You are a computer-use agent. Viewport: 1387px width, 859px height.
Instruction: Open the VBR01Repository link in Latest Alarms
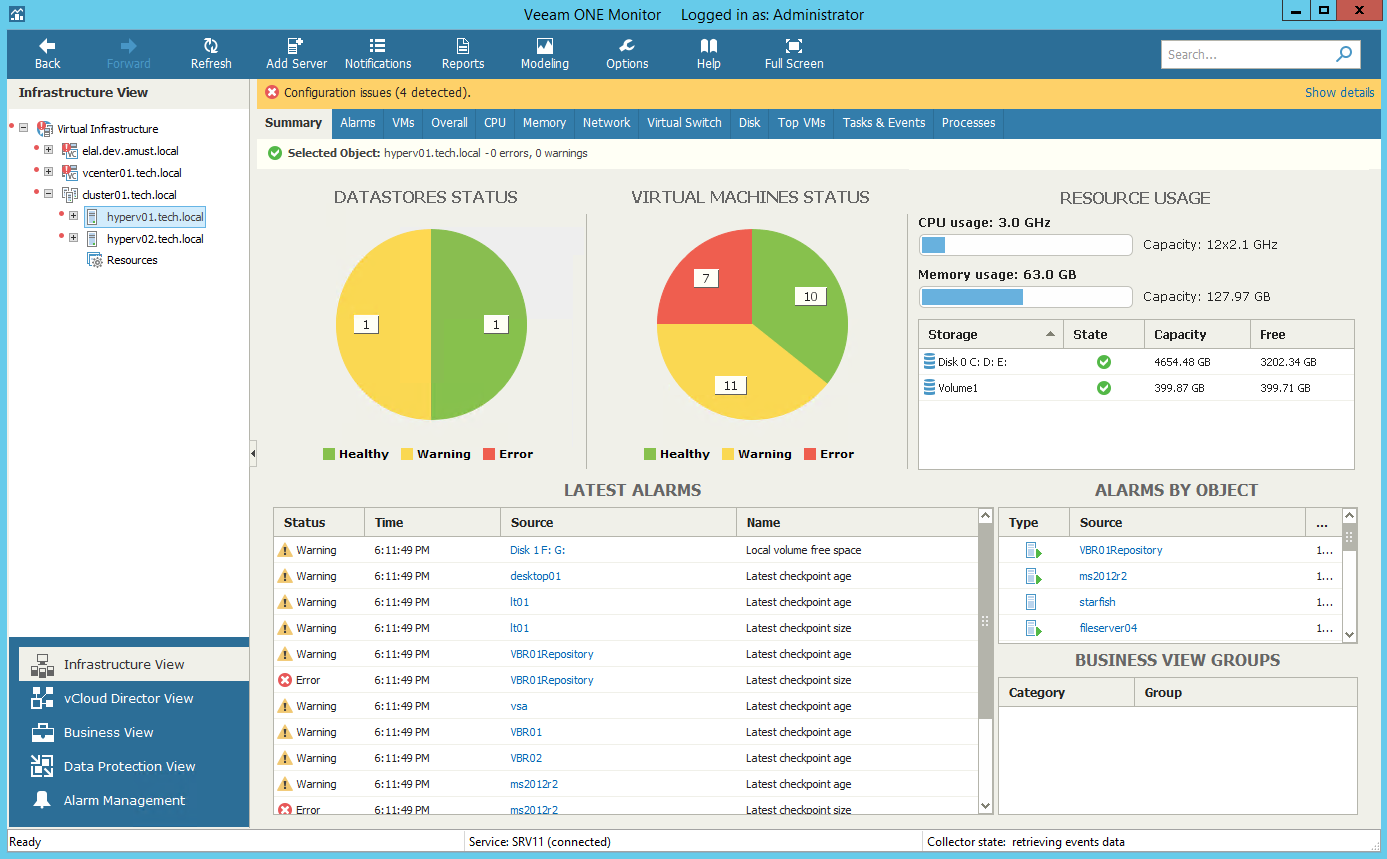[x=551, y=654]
